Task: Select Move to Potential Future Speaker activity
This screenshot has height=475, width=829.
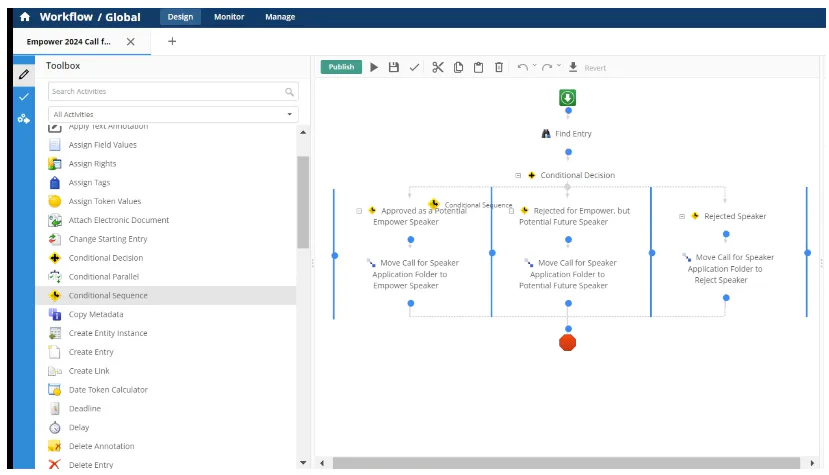Action: click(x=567, y=274)
